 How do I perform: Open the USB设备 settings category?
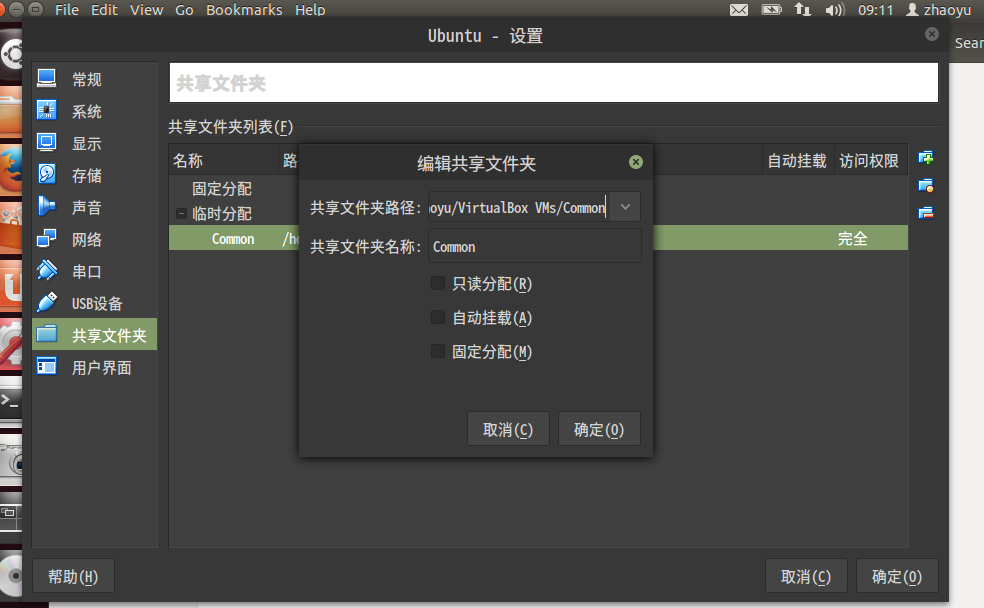pyautogui.click(x=96, y=304)
